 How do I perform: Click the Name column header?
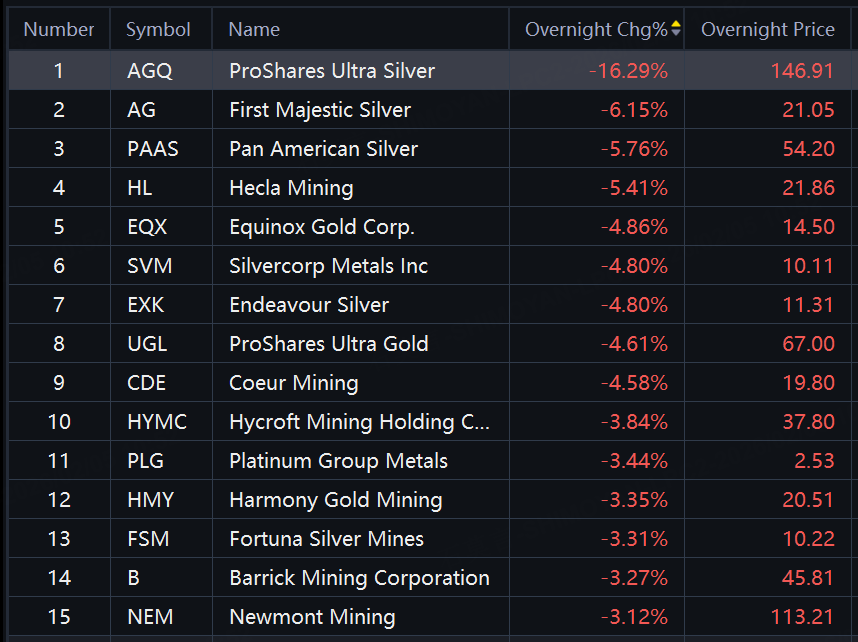pos(254,30)
